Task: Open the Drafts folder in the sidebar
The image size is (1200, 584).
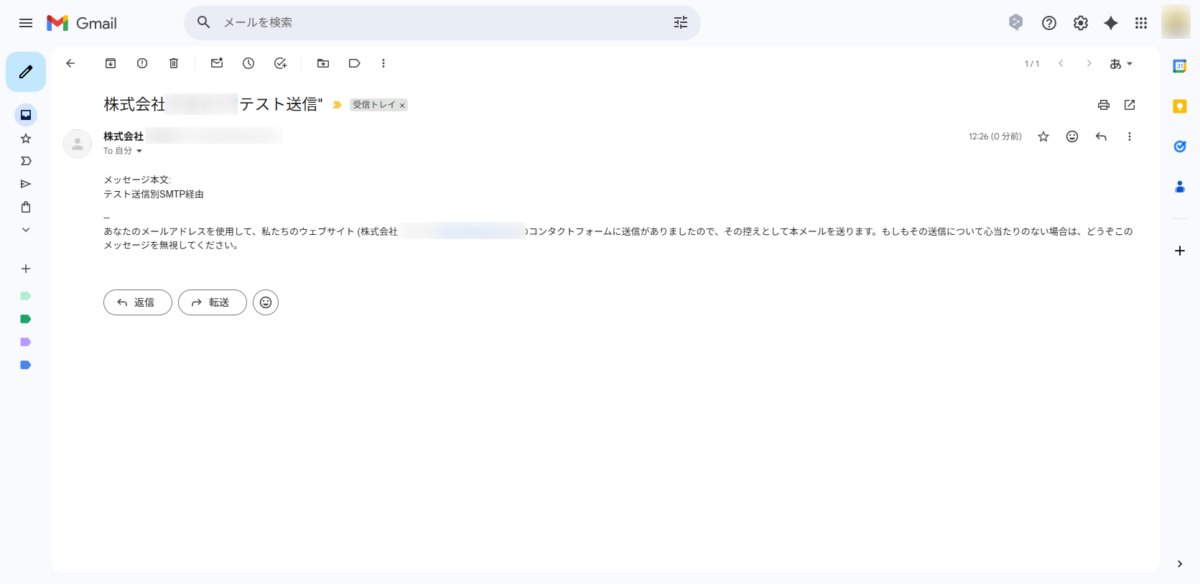Action: click(26, 207)
